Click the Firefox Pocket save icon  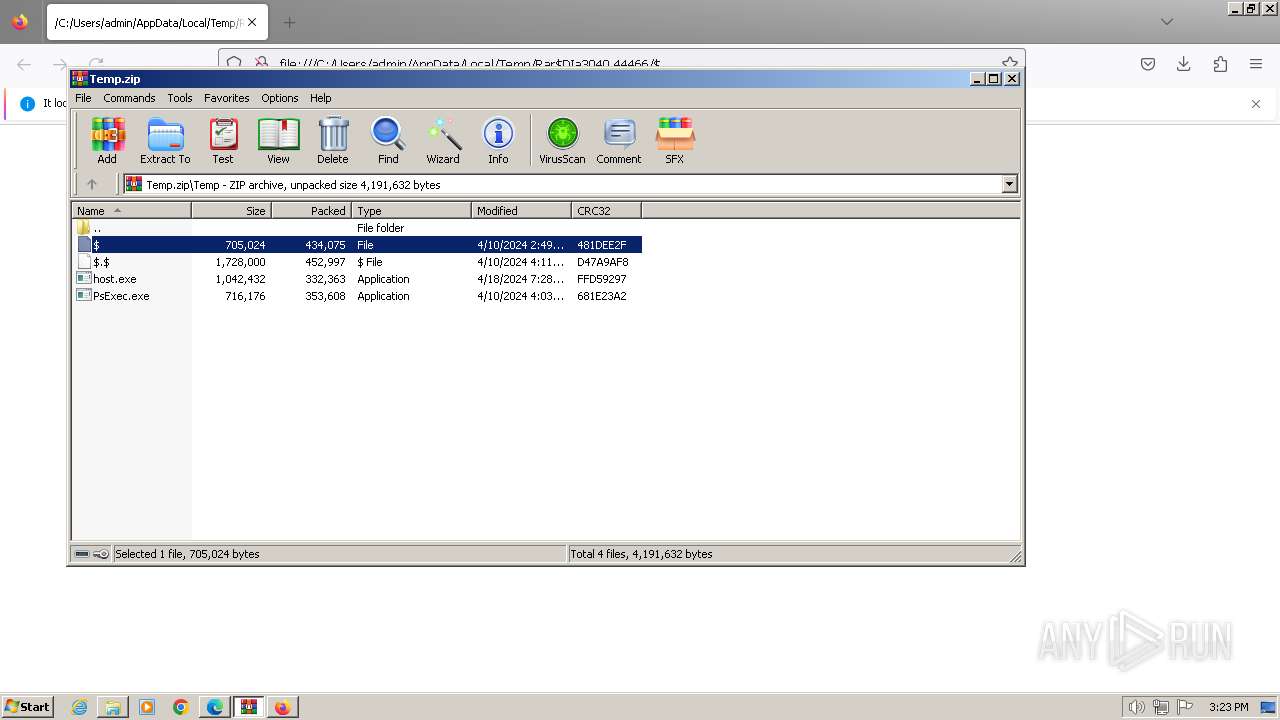(x=1148, y=64)
